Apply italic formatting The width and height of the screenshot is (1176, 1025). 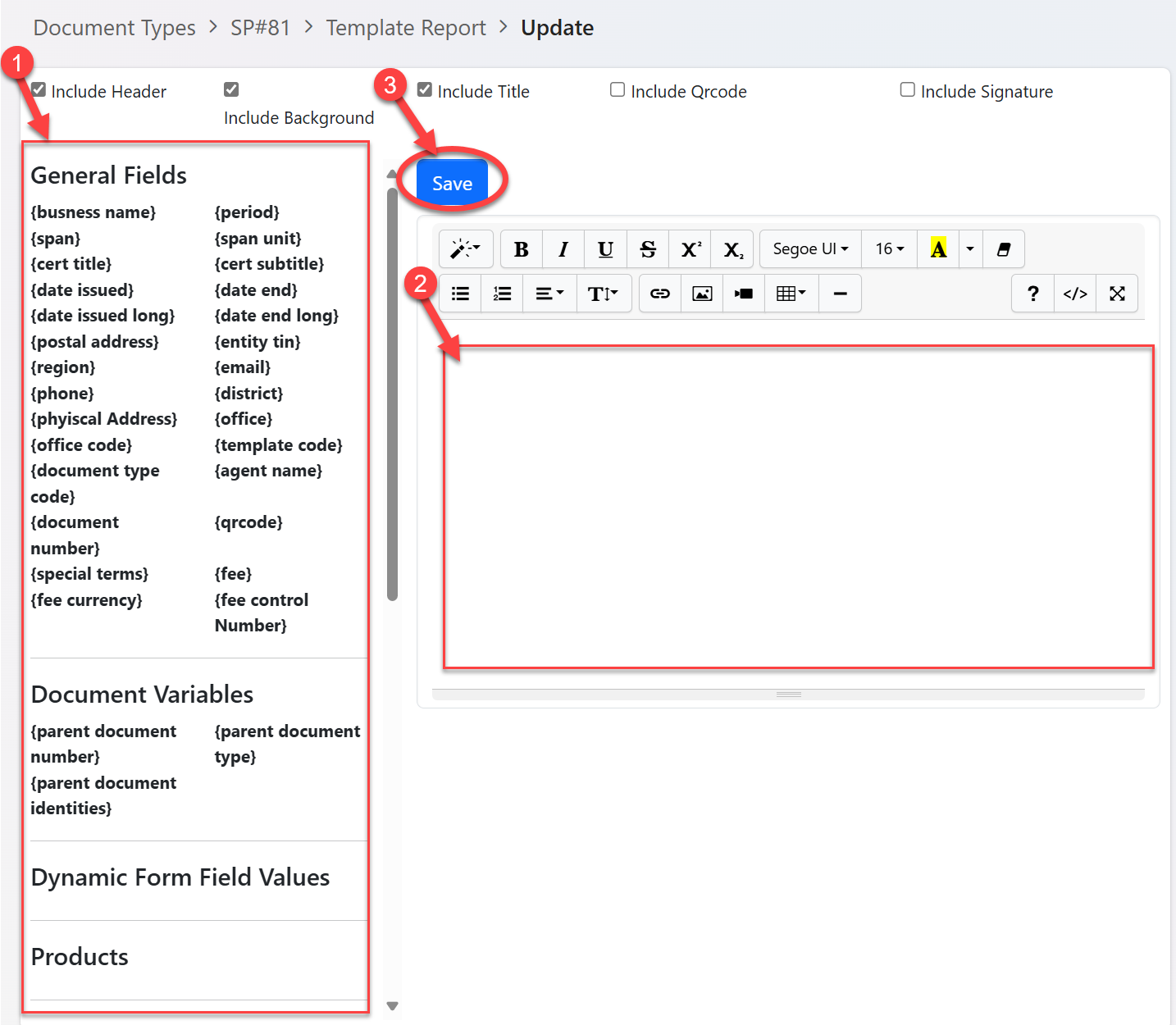pyautogui.click(x=563, y=249)
